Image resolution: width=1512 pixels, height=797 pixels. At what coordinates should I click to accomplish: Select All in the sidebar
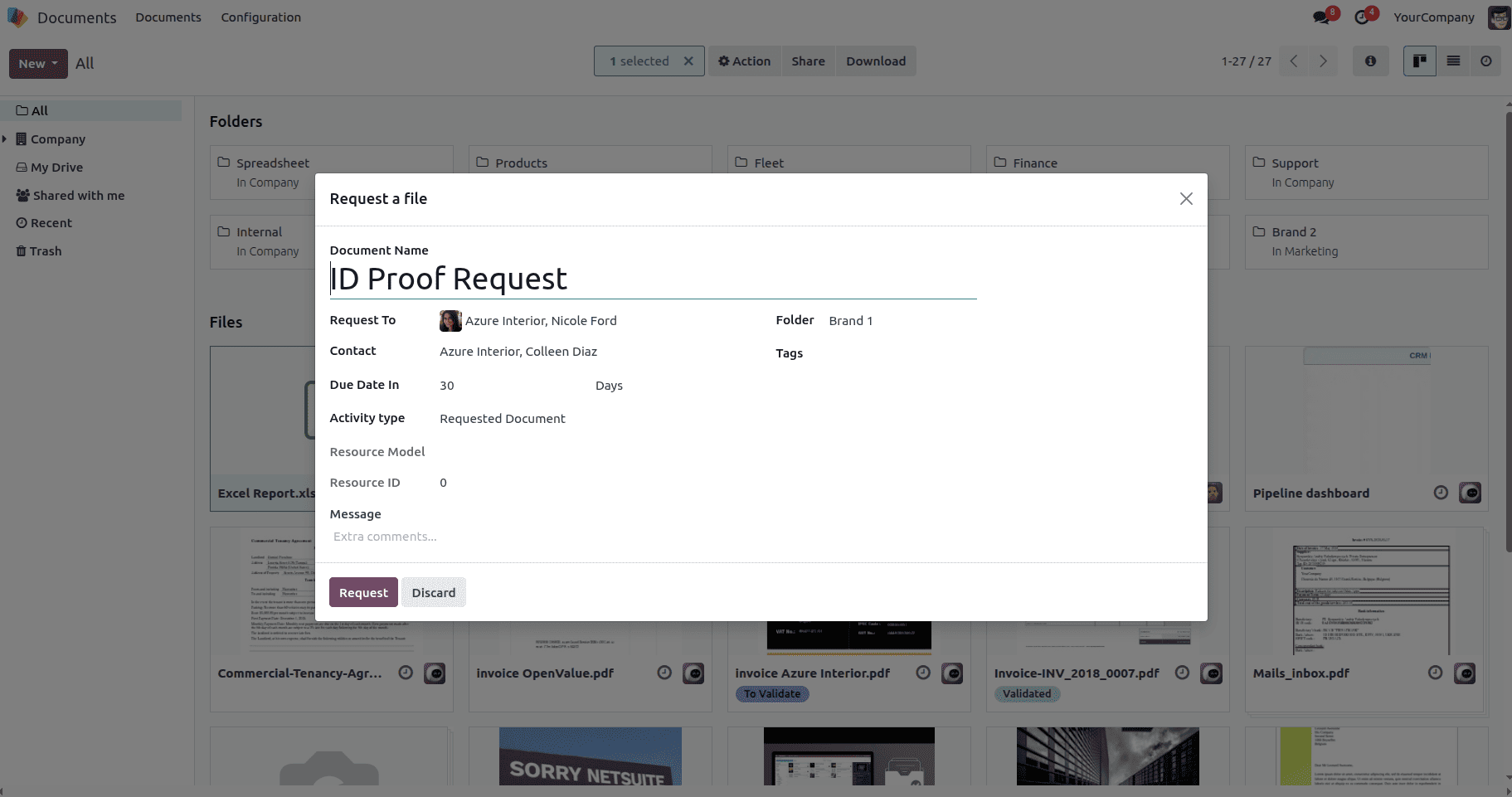tap(91, 111)
